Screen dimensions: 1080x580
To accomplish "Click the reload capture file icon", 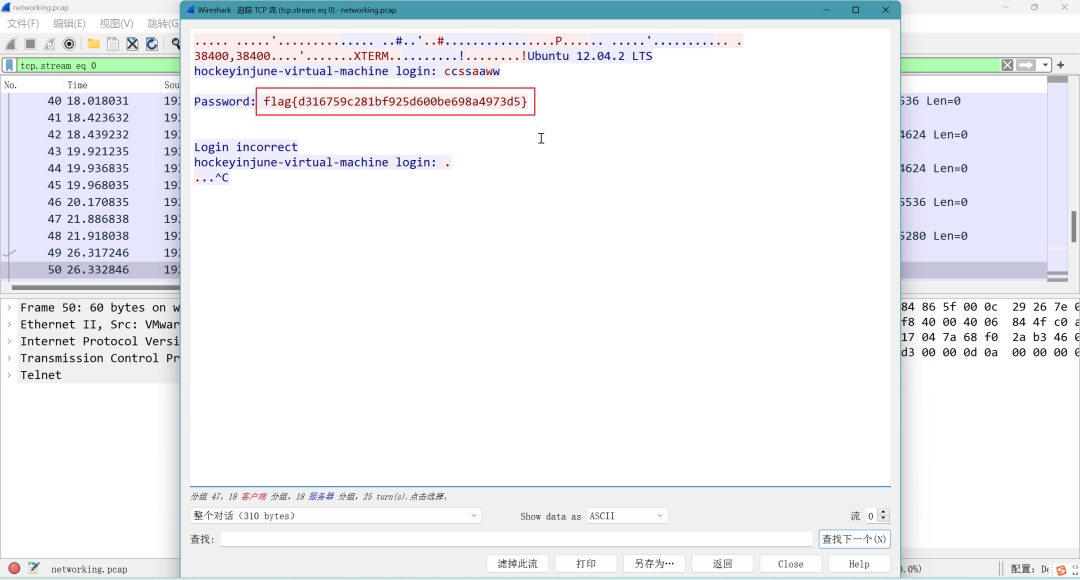I will click(x=152, y=44).
